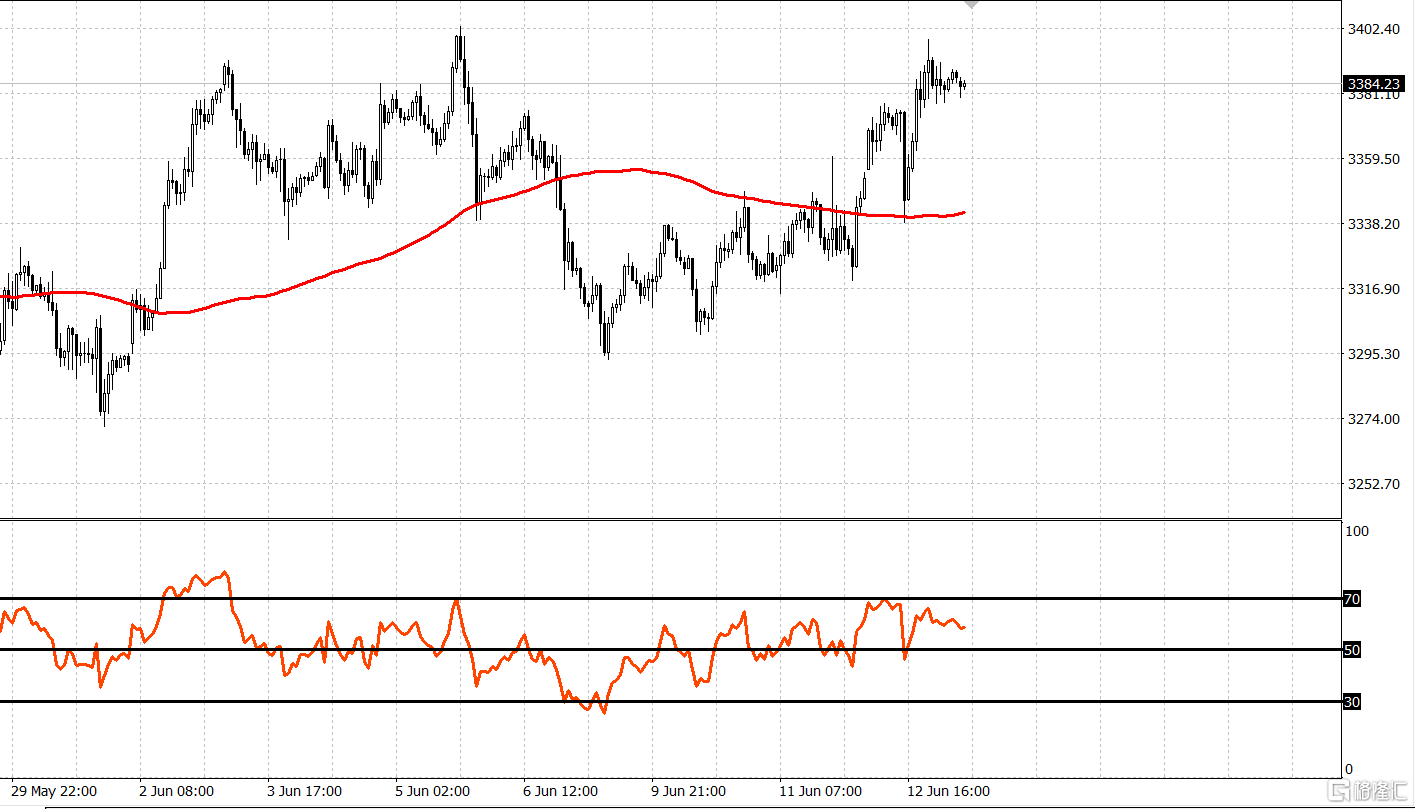The width and height of the screenshot is (1415, 809).
Task: Click the 29 May 22:00 time label
Action: pyautogui.click(x=55, y=791)
